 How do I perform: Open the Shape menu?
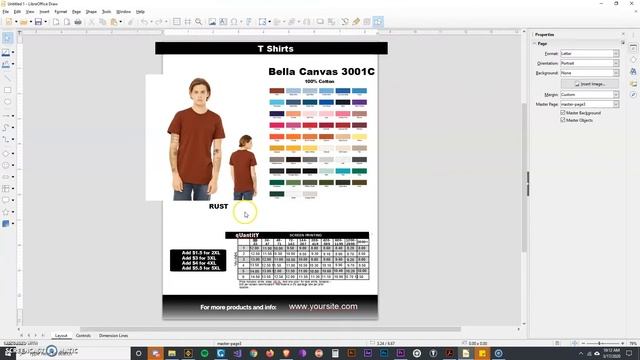tap(91, 12)
